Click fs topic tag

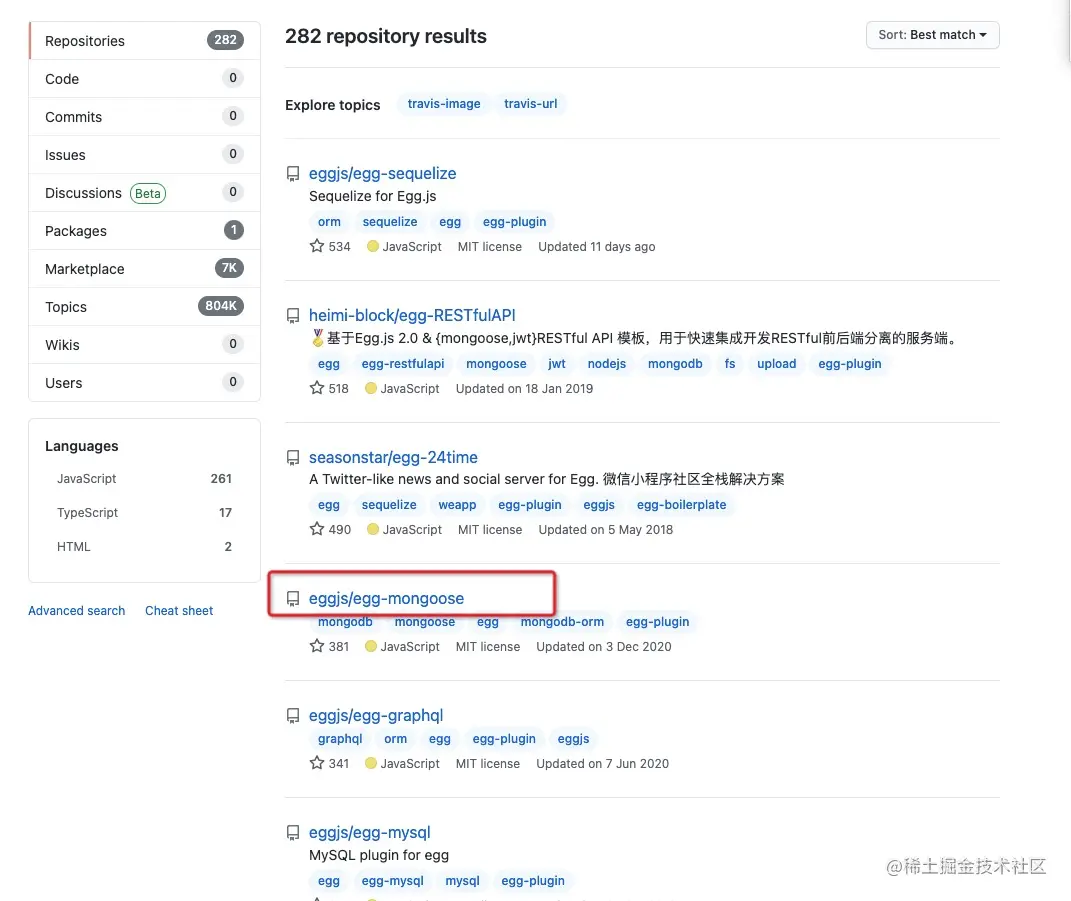[730, 364]
